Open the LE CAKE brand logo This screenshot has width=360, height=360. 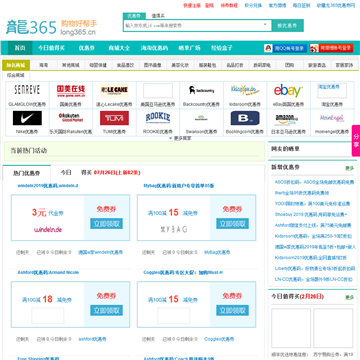coord(114,90)
